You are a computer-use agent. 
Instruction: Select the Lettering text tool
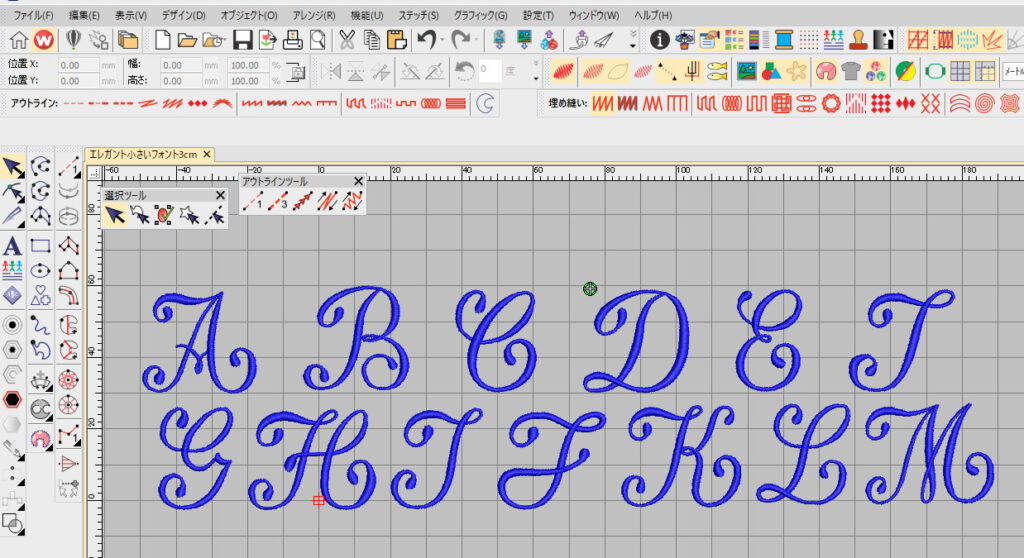point(12,246)
